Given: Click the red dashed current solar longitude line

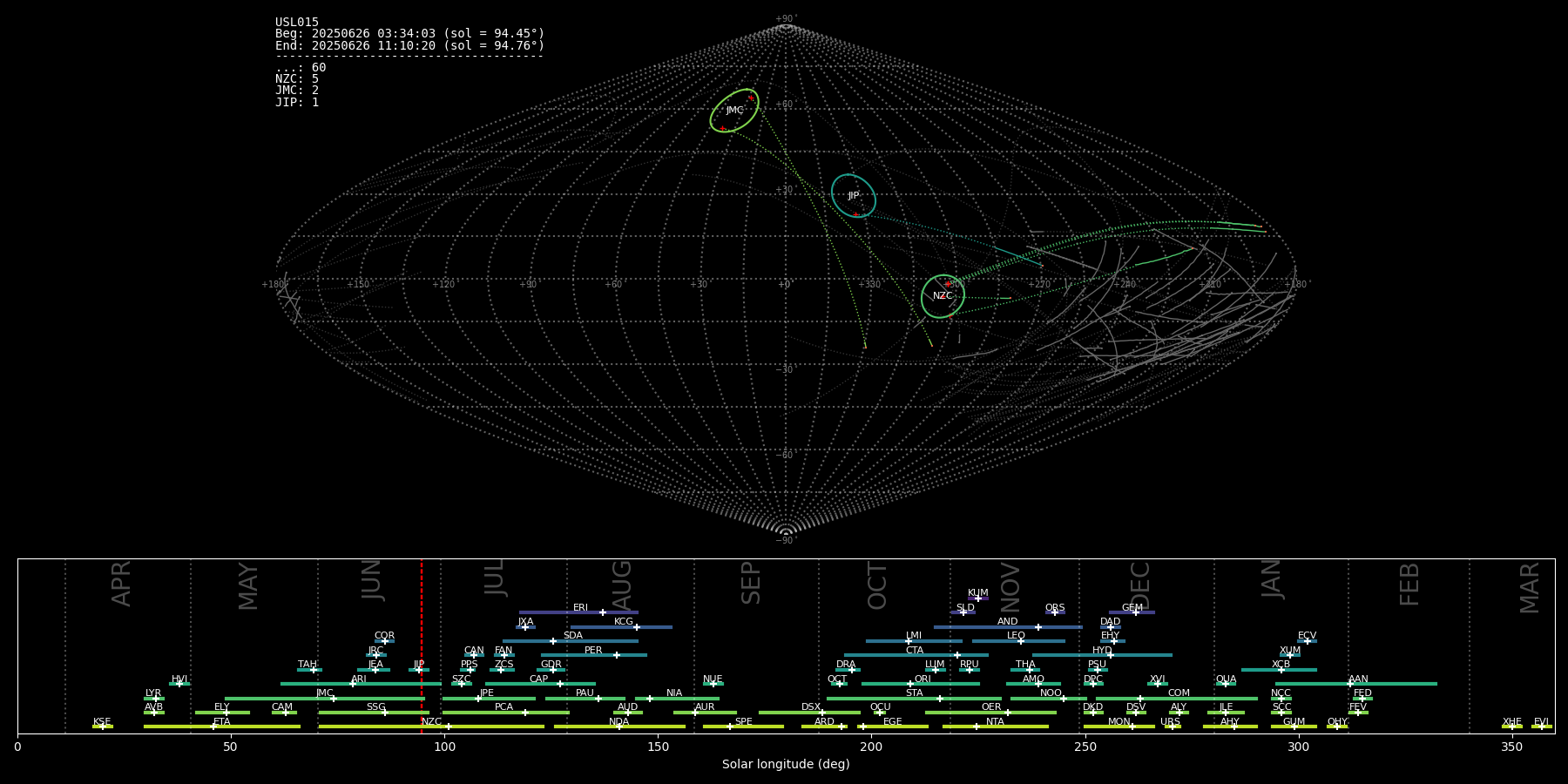Looking at the screenshot, I should pyautogui.click(x=422, y=645).
